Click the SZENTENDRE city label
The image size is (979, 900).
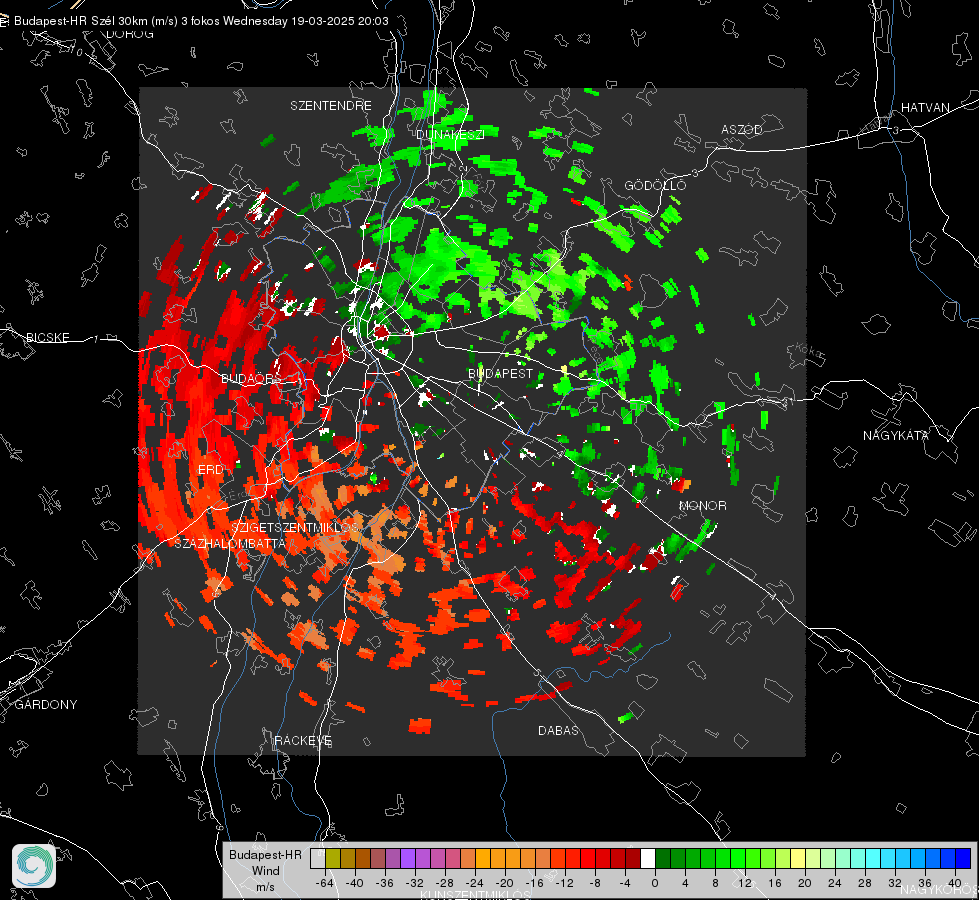[x=331, y=106]
